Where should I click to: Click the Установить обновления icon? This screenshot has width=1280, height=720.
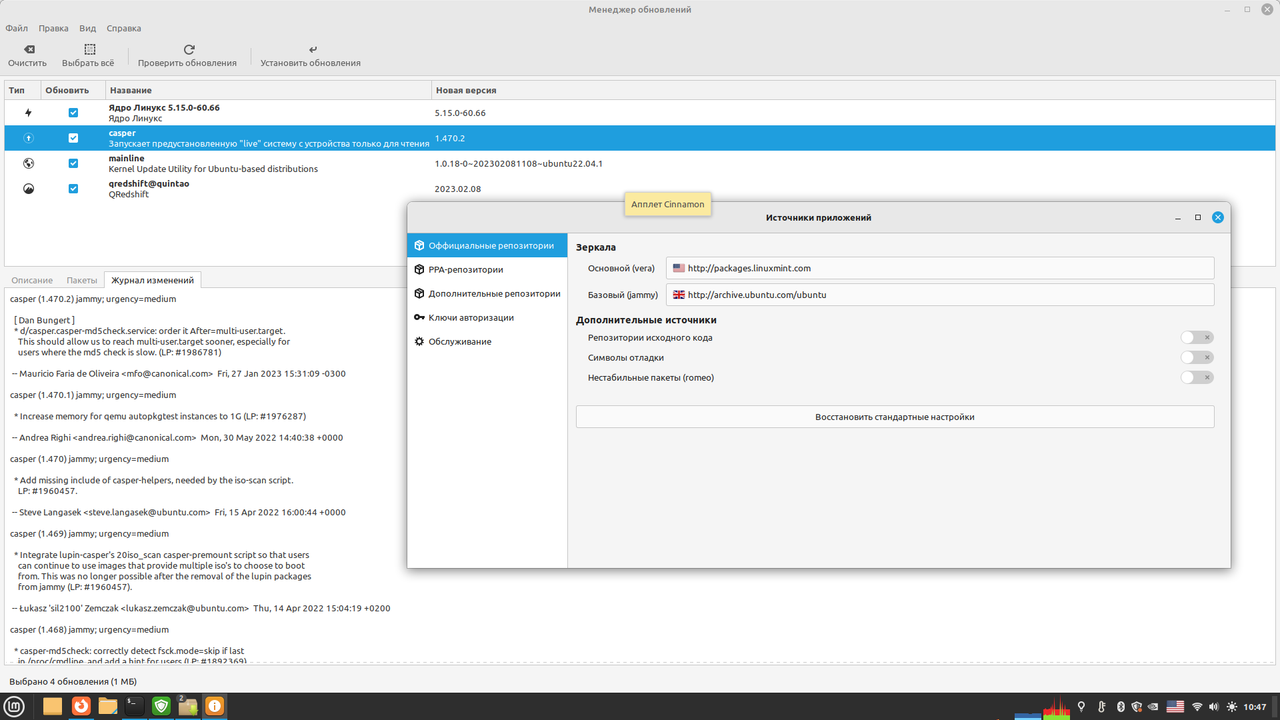click(x=312, y=49)
